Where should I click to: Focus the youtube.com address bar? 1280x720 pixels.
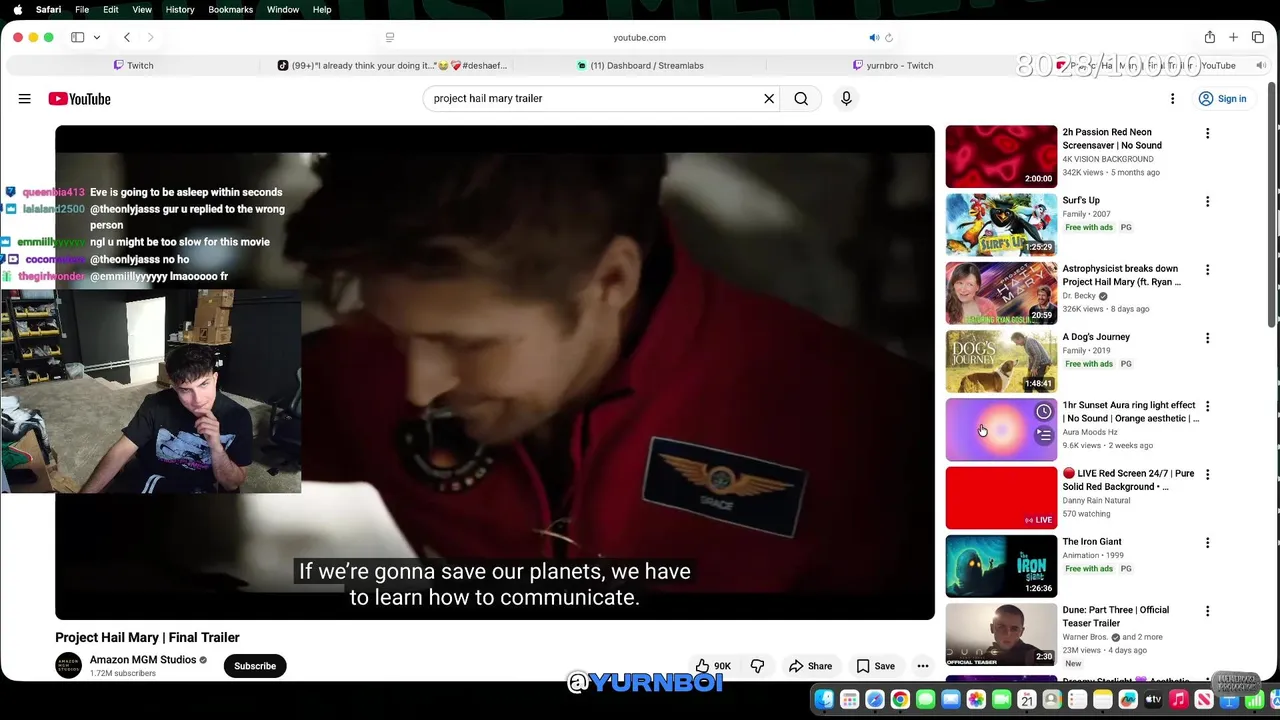[x=640, y=37]
